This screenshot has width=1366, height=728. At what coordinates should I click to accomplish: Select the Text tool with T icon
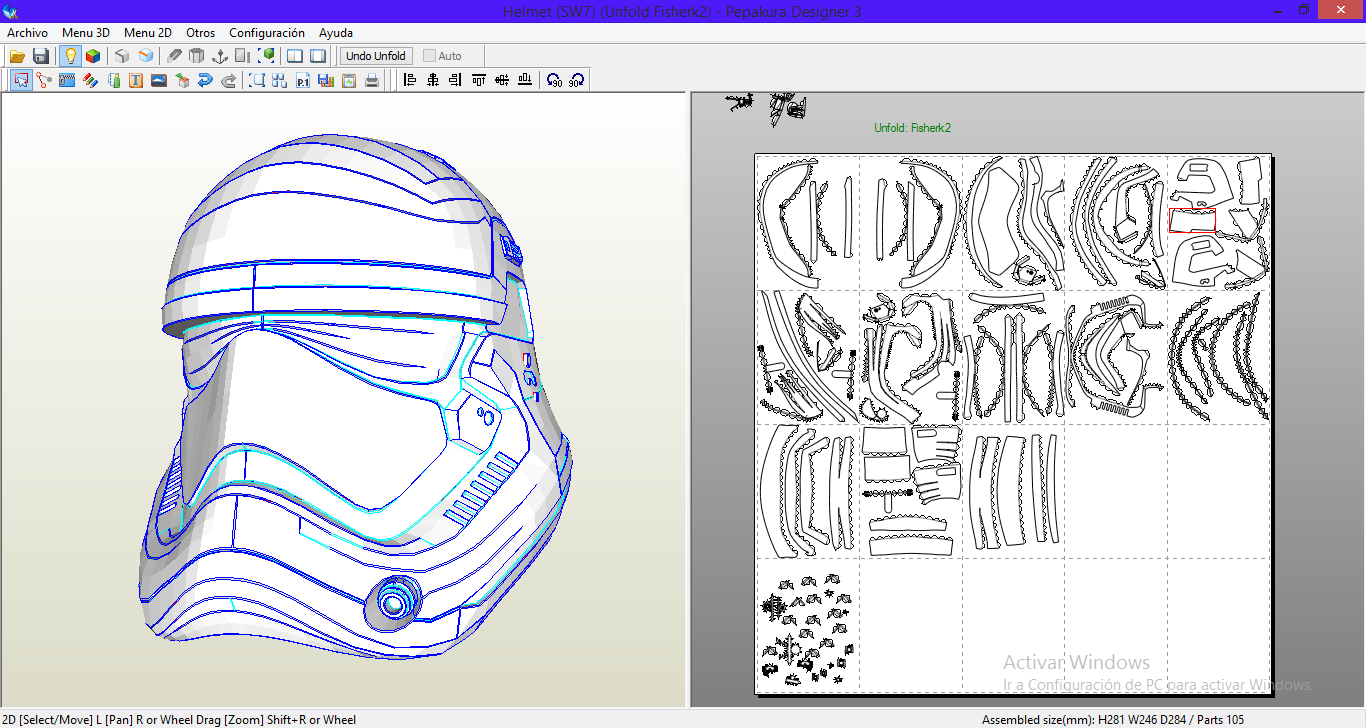136,81
